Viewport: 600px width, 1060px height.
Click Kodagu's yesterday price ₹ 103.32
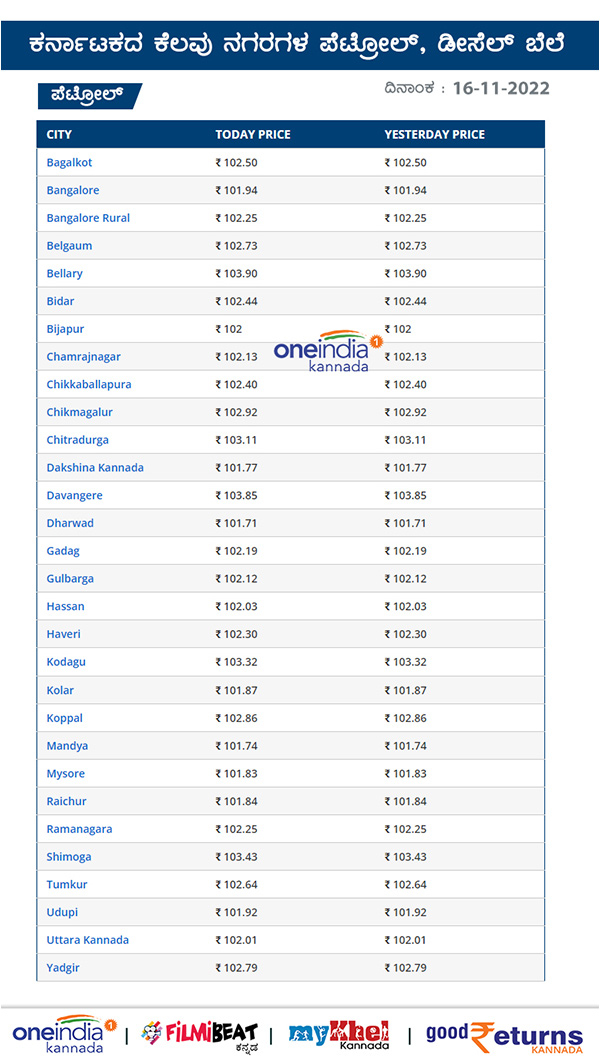click(x=409, y=663)
